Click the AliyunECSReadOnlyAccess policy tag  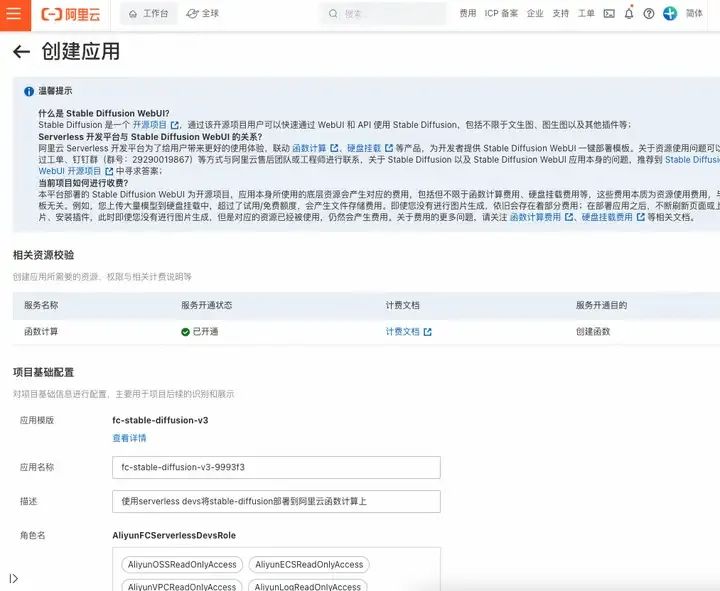pos(309,565)
